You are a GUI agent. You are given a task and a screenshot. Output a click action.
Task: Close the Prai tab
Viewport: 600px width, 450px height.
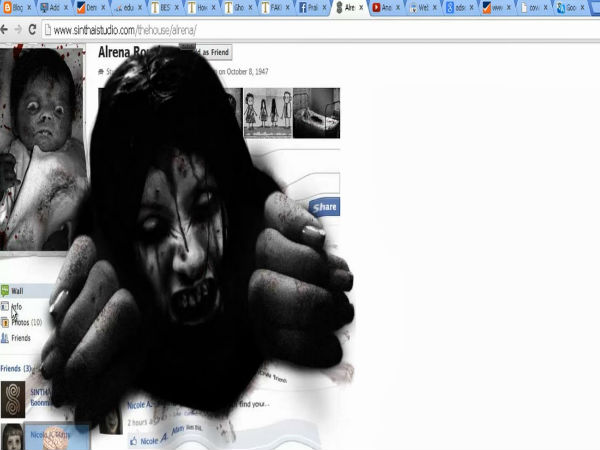324,7
